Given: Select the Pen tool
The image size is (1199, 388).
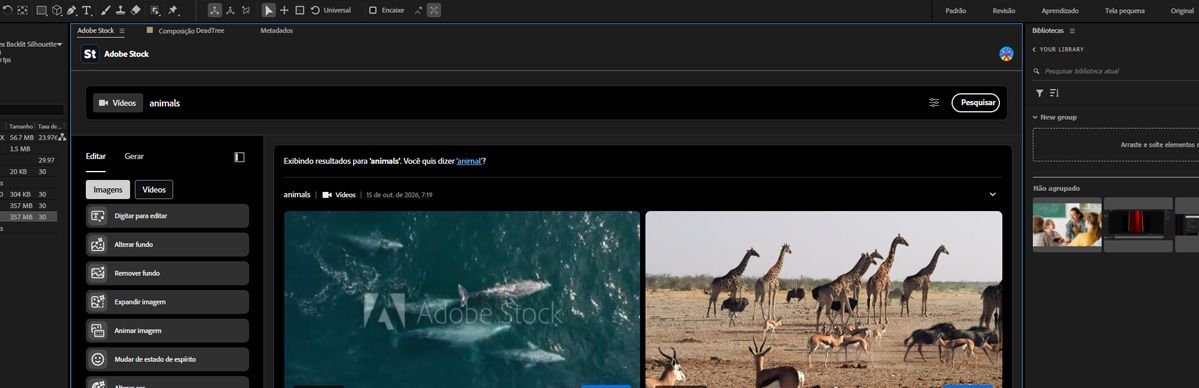Looking at the screenshot, I should pos(71,11).
